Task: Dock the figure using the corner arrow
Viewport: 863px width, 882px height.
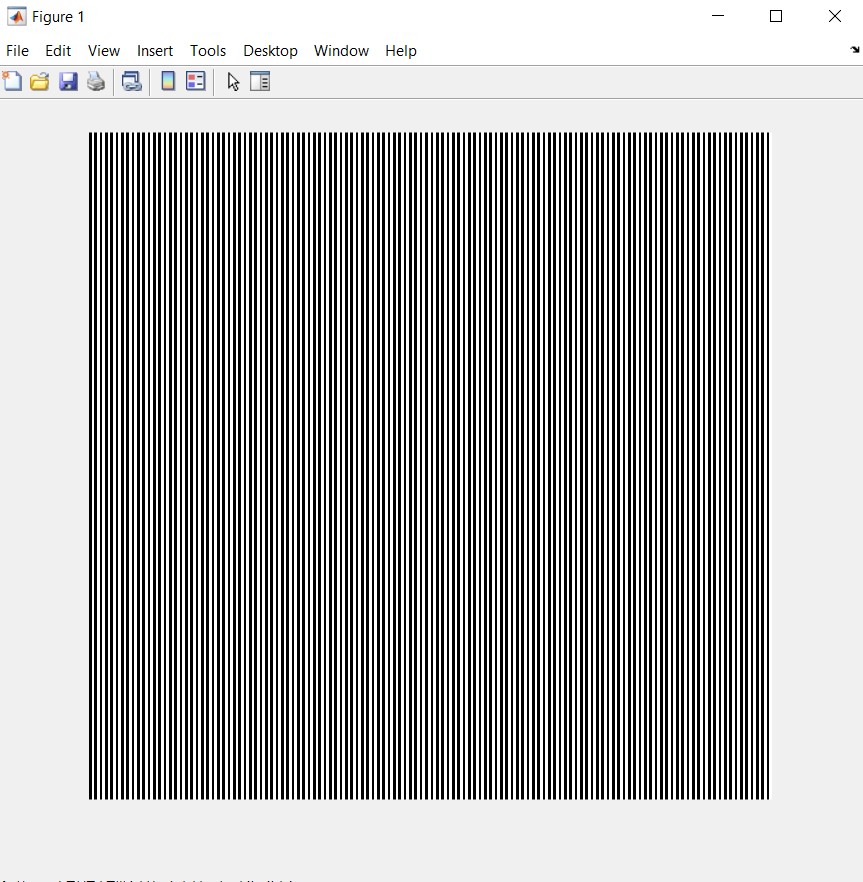Action: click(854, 49)
